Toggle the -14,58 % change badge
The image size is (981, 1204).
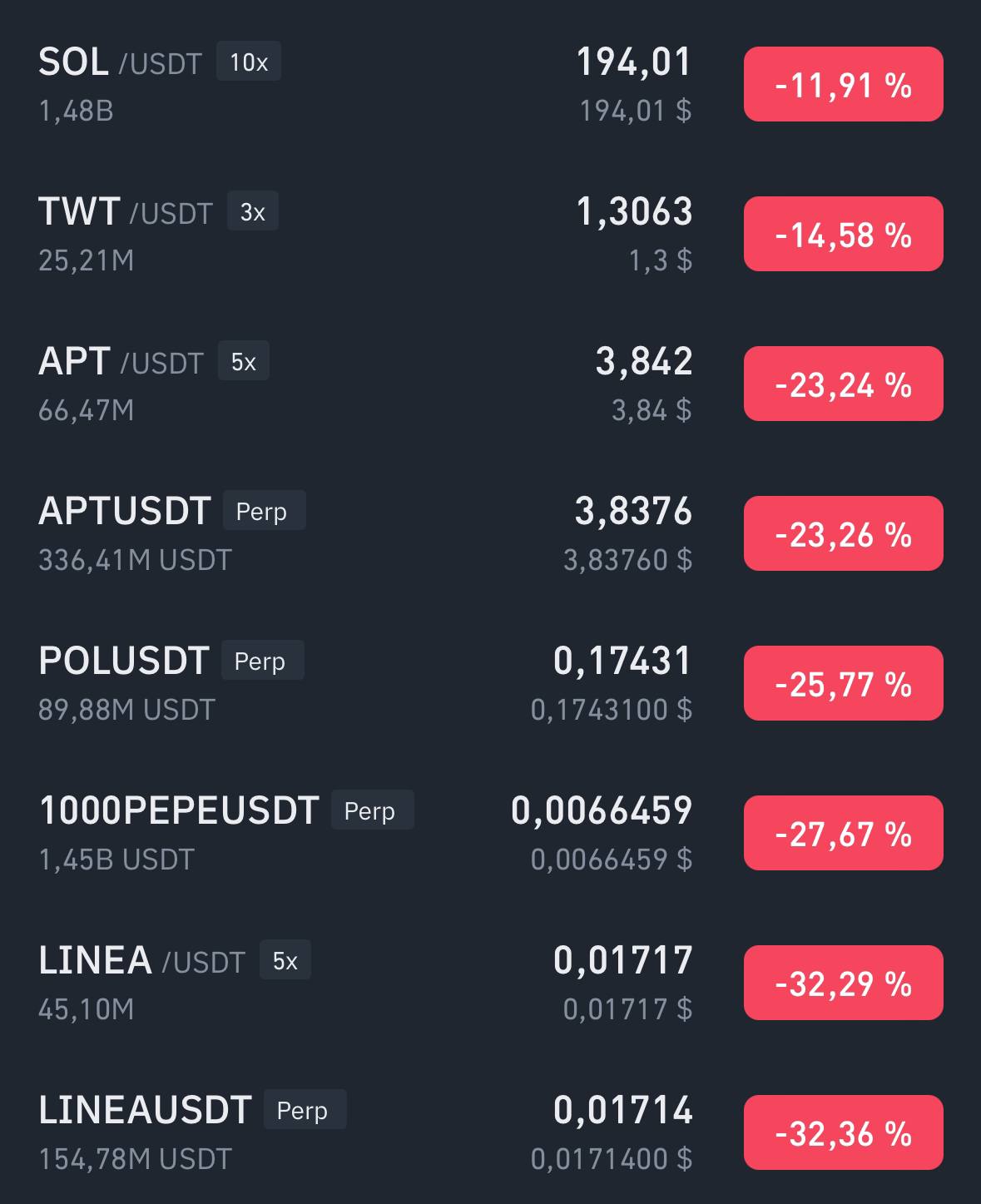[843, 234]
